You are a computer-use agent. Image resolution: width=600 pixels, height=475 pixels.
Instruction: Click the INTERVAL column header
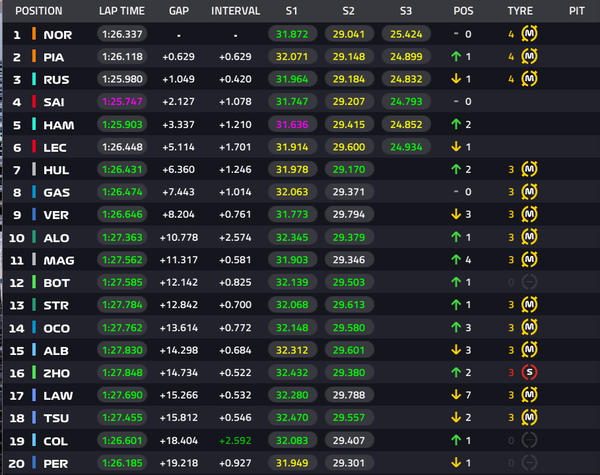pyautogui.click(x=235, y=11)
